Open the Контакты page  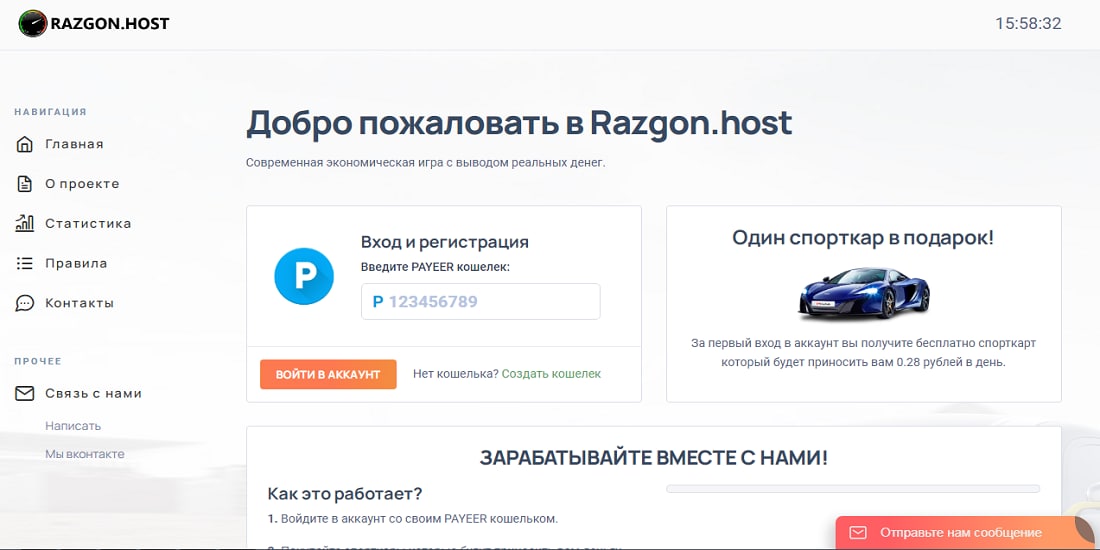coord(79,303)
